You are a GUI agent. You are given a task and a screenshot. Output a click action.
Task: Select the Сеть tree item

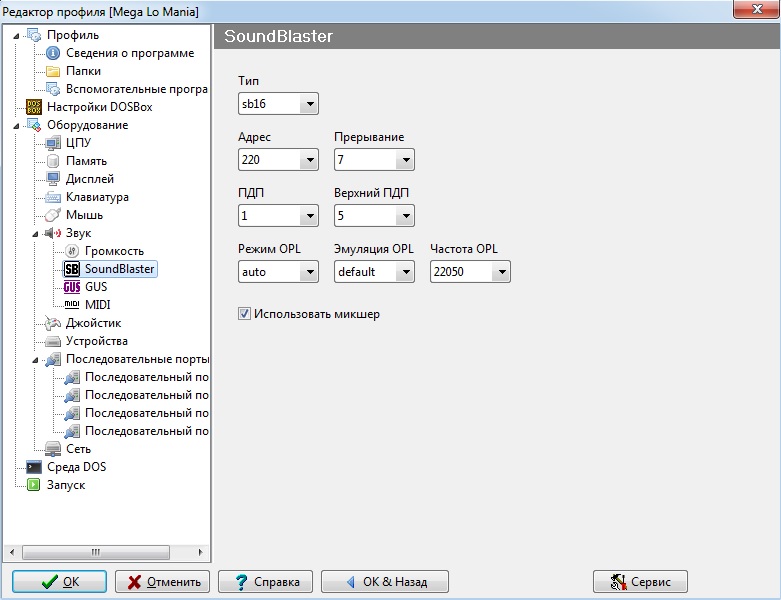click(x=78, y=449)
